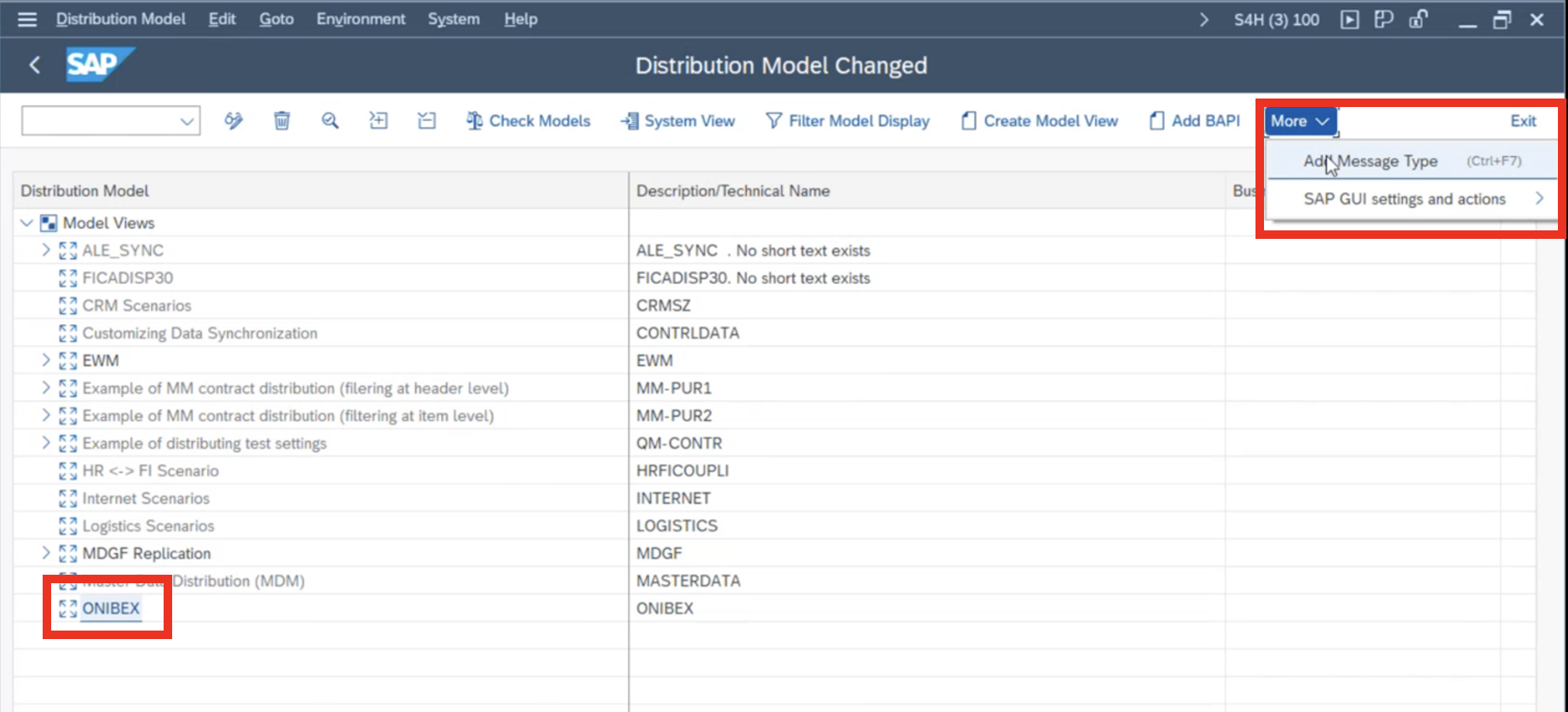Click the header chevron left of S4H (3) 100
The height and width of the screenshot is (712, 1568).
tap(1204, 19)
